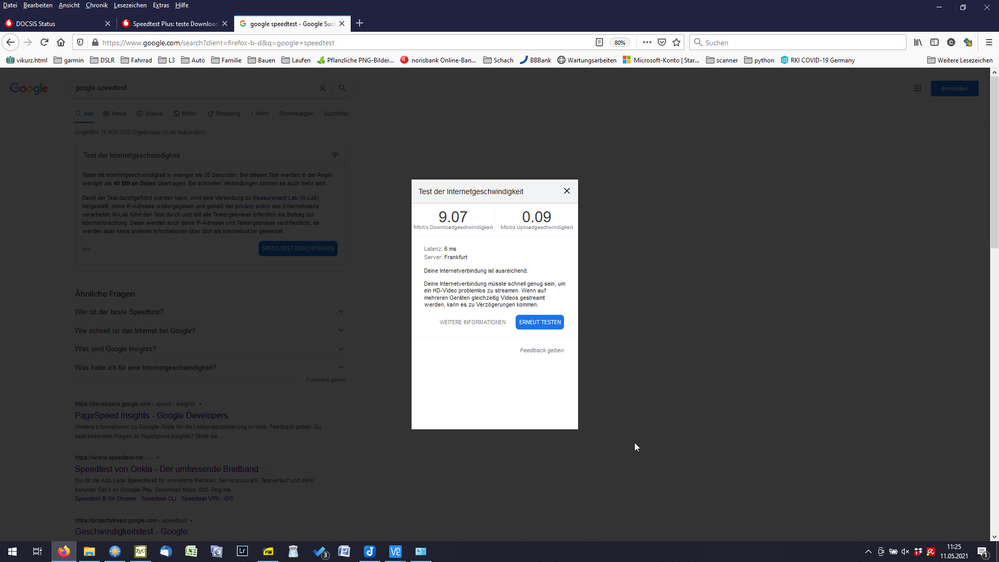Open Wartungsarbeiten bookmark
Viewport: 999px width, 562px height.
[587, 61]
